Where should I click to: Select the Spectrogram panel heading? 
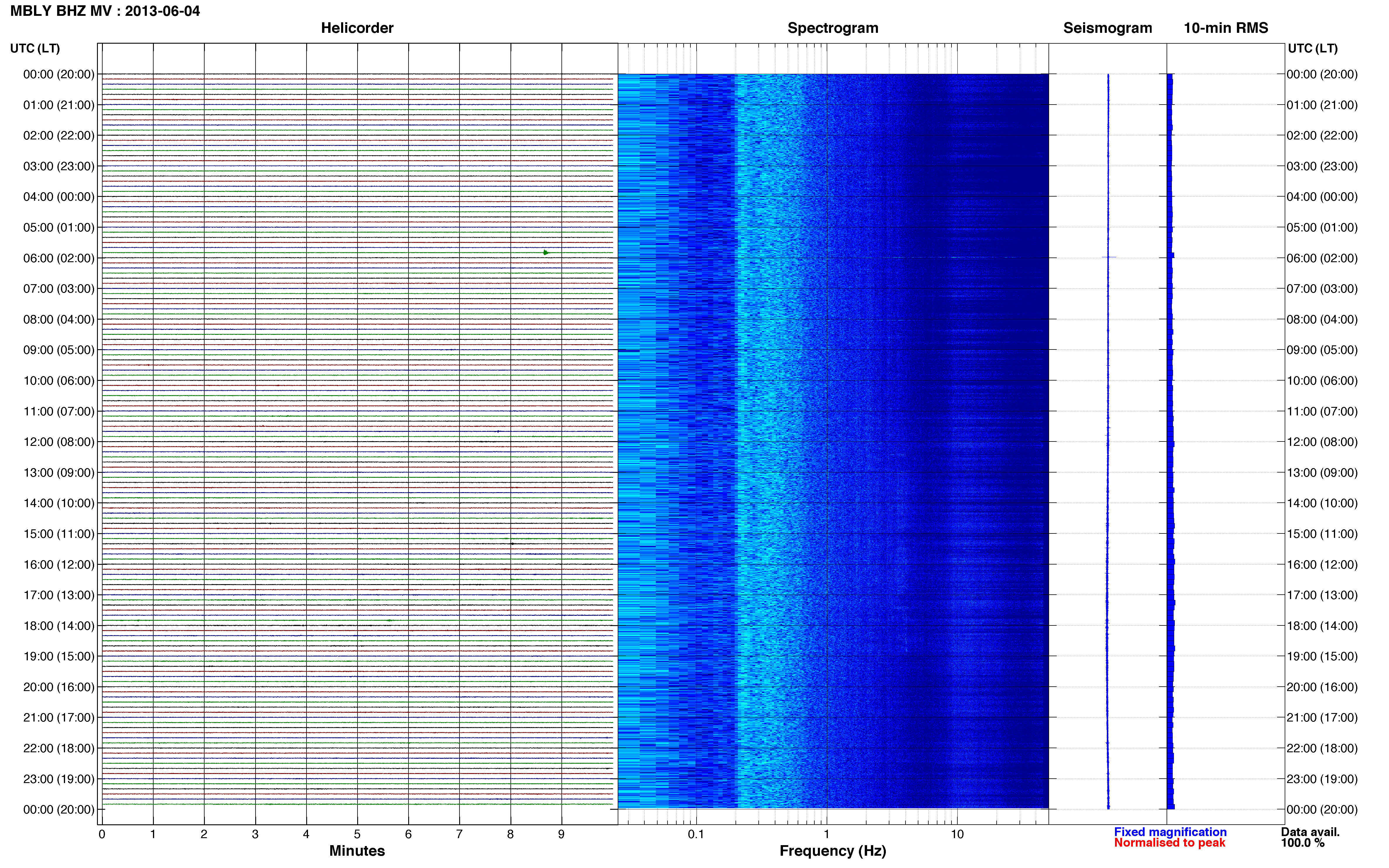(x=833, y=28)
